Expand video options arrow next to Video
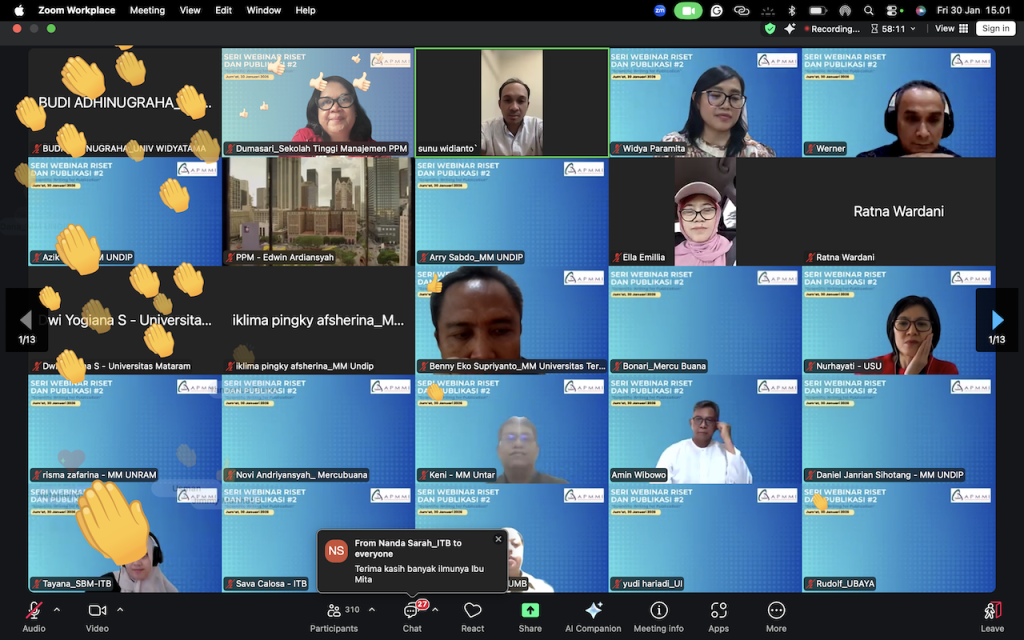The image size is (1024, 640). click(x=120, y=610)
